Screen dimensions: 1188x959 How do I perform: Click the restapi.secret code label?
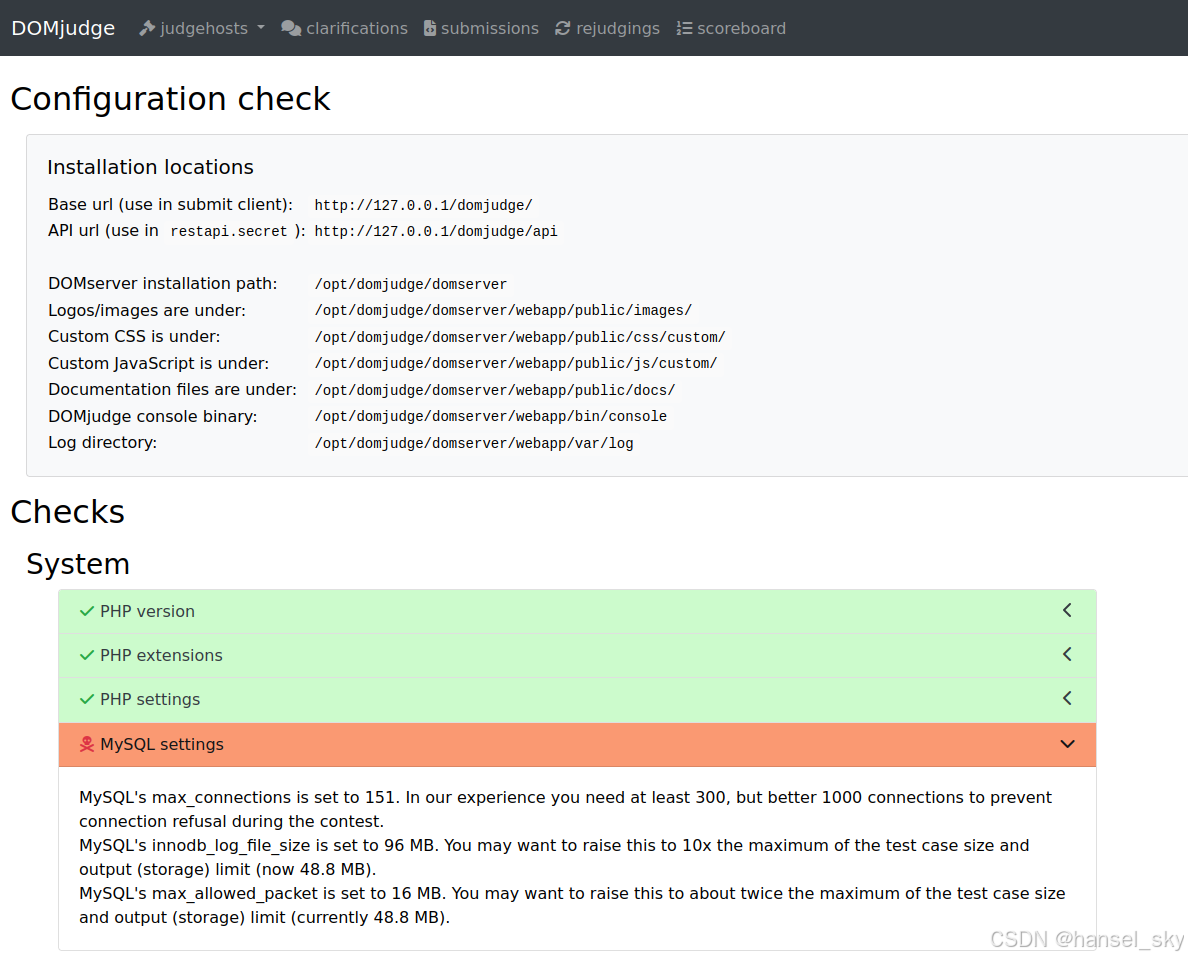tap(229, 231)
